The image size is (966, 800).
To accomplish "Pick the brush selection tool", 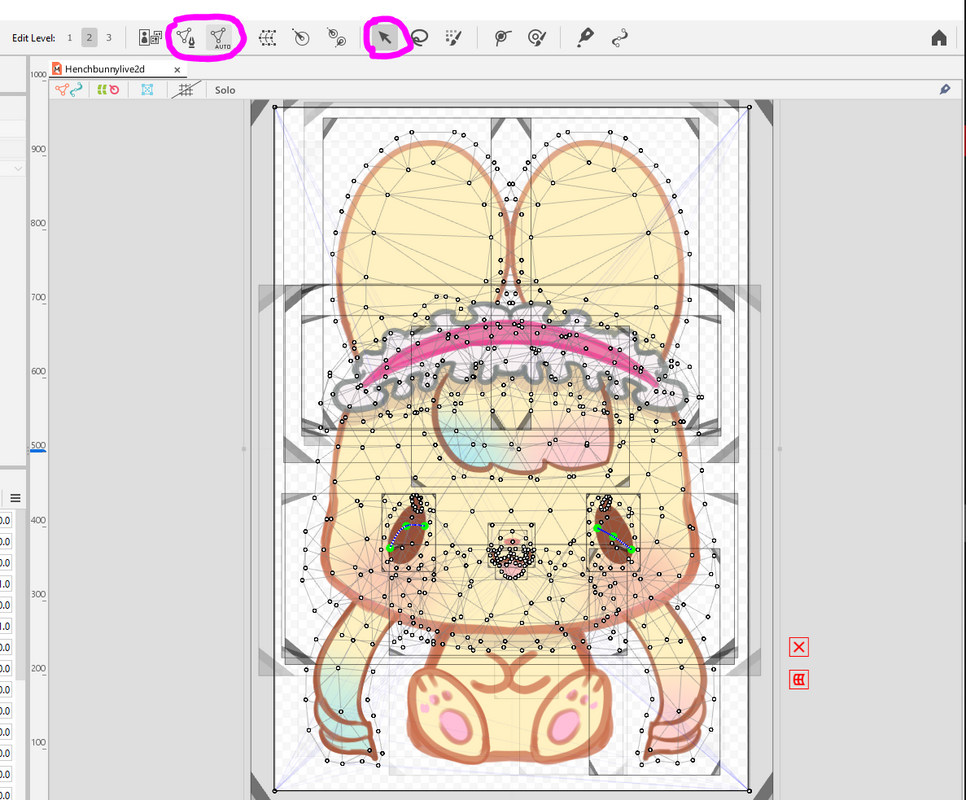I will click(452, 38).
